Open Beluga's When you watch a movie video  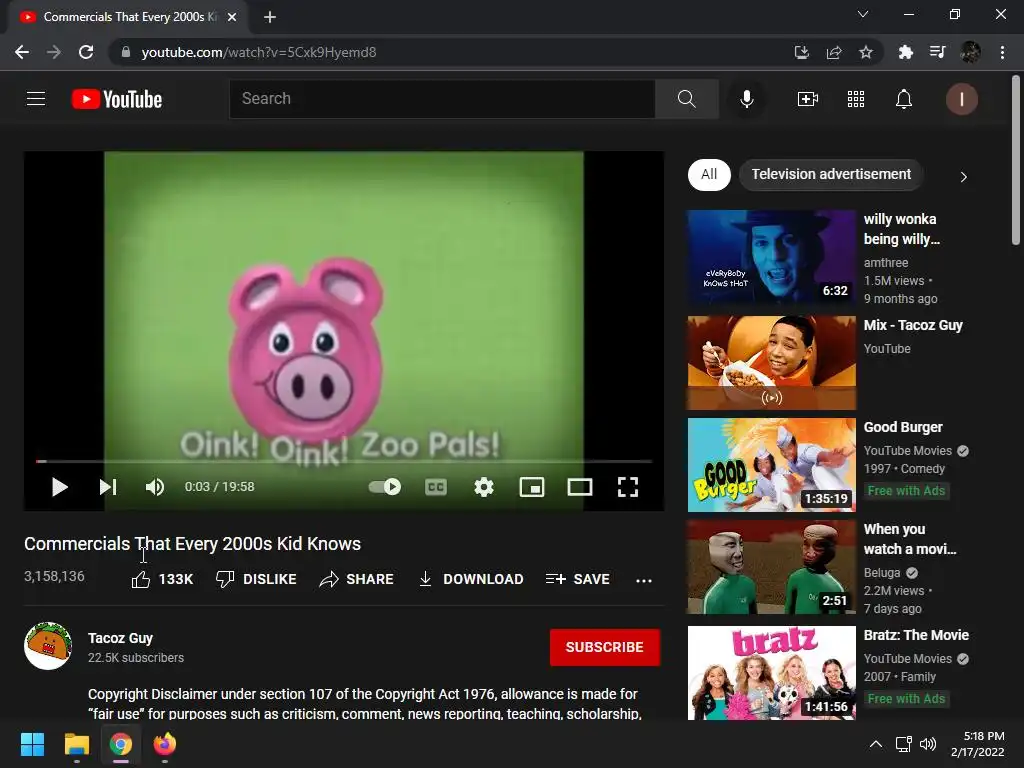(x=771, y=567)
